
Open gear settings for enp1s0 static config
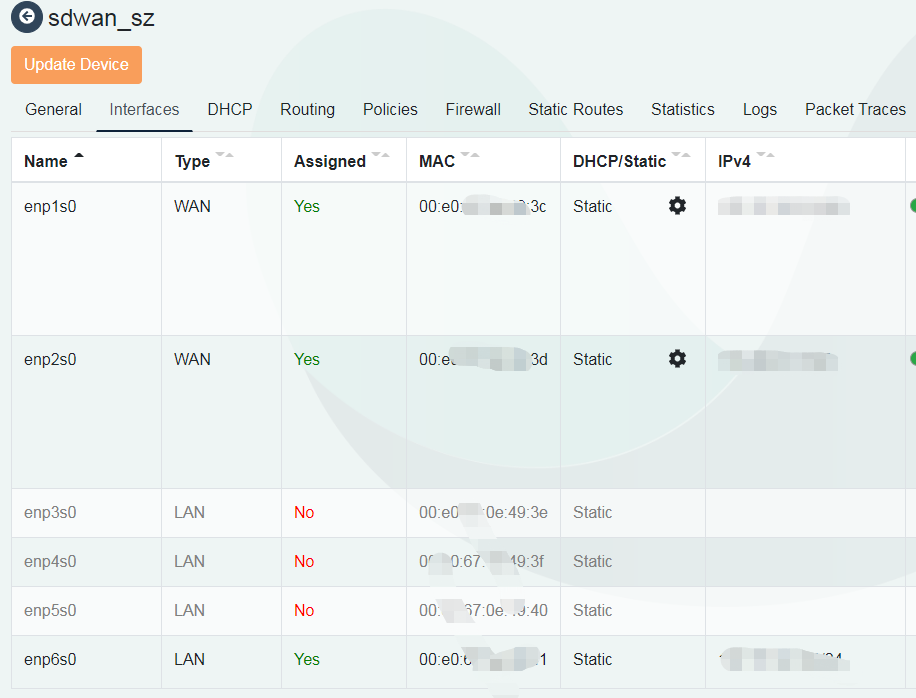click(677, 206)
